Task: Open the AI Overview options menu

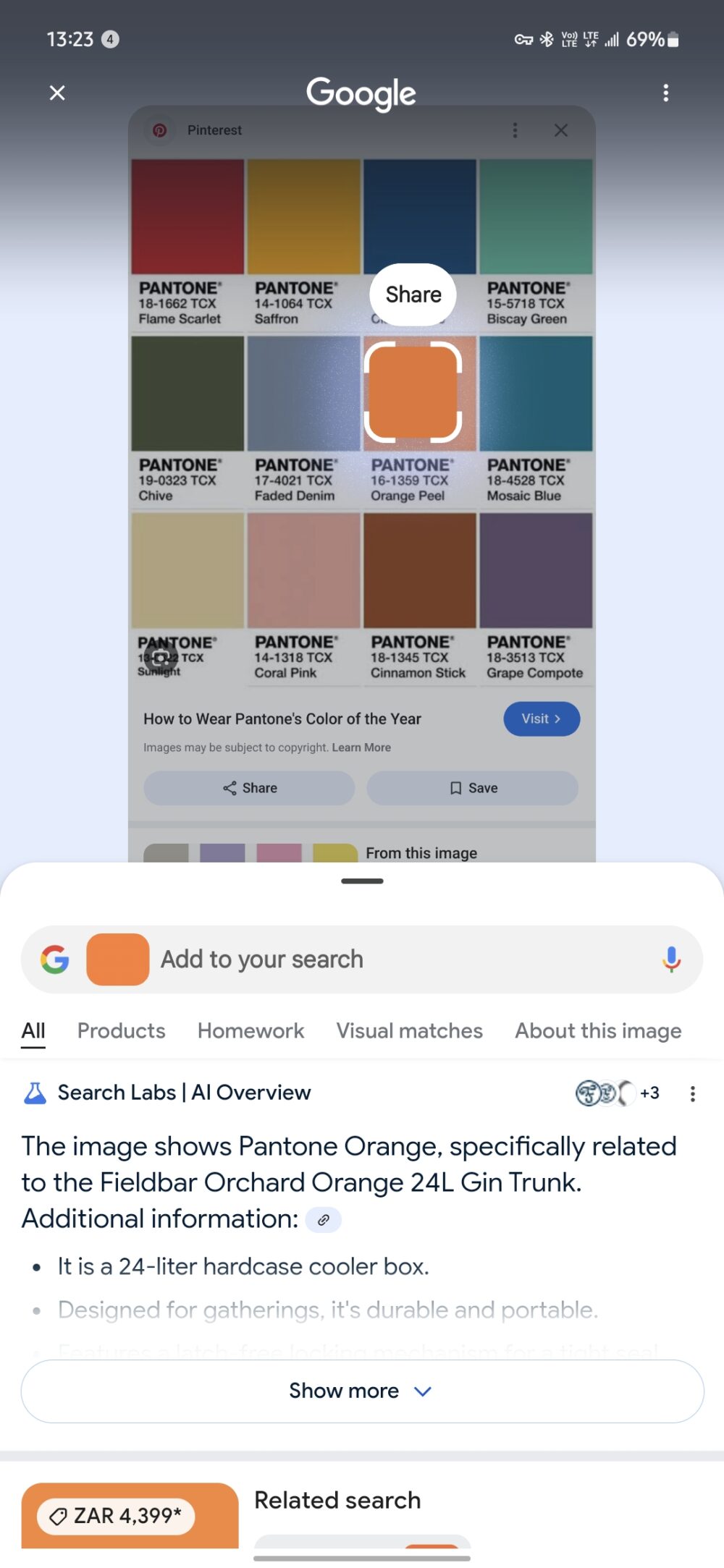Action: [x=693, y=1093]
